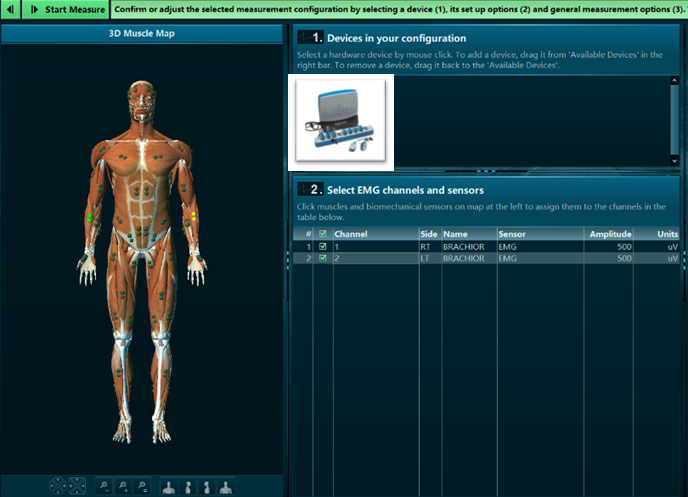Click the EMG sensor cell in row 2
The width and height of the screenshot is (688, 497).
540,258
